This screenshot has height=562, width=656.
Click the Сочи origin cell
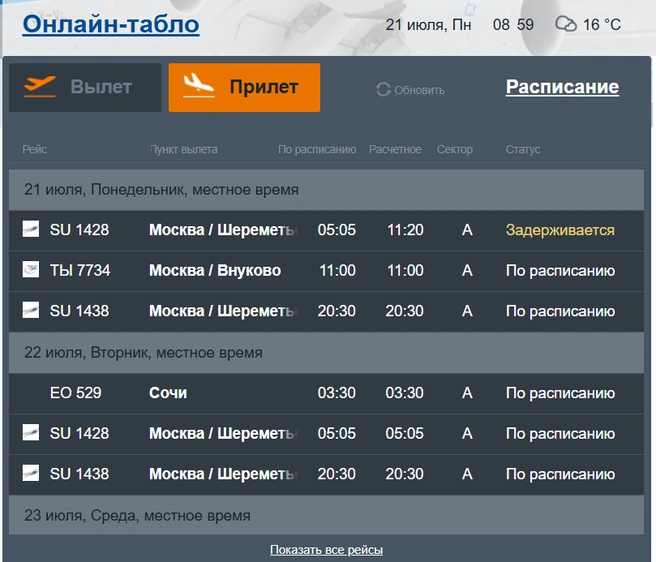(168, 393)
